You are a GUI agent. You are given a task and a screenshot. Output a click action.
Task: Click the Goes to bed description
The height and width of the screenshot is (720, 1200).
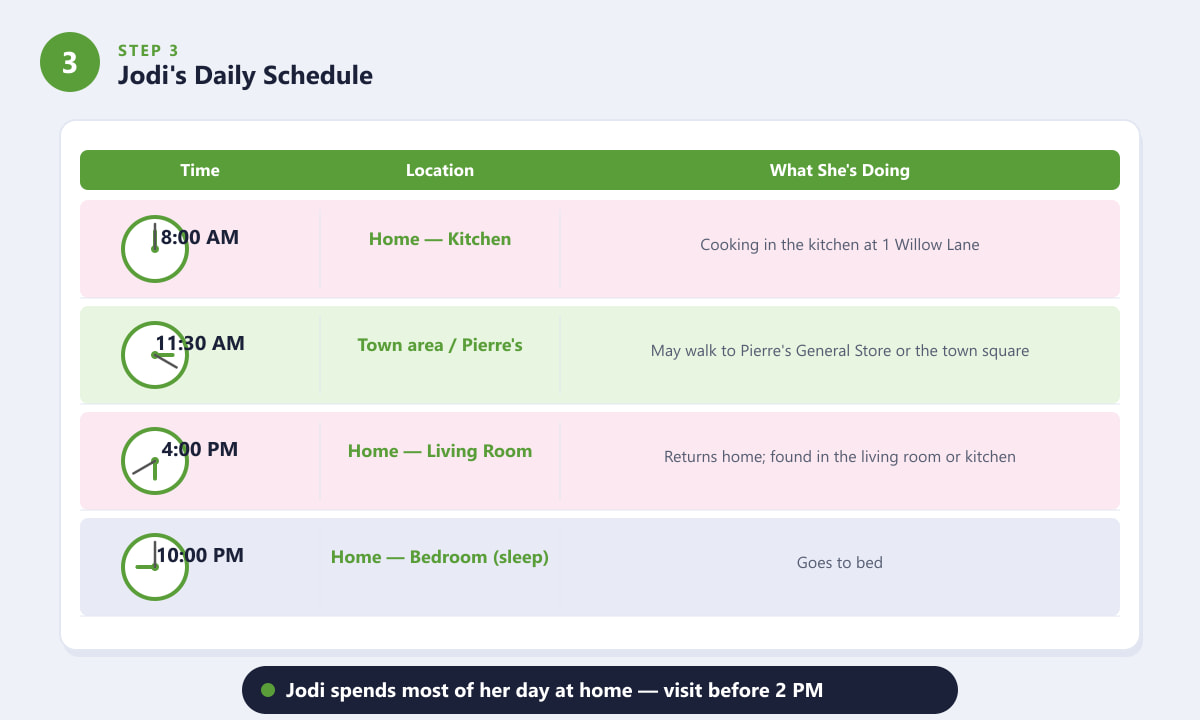pos(840,563)
